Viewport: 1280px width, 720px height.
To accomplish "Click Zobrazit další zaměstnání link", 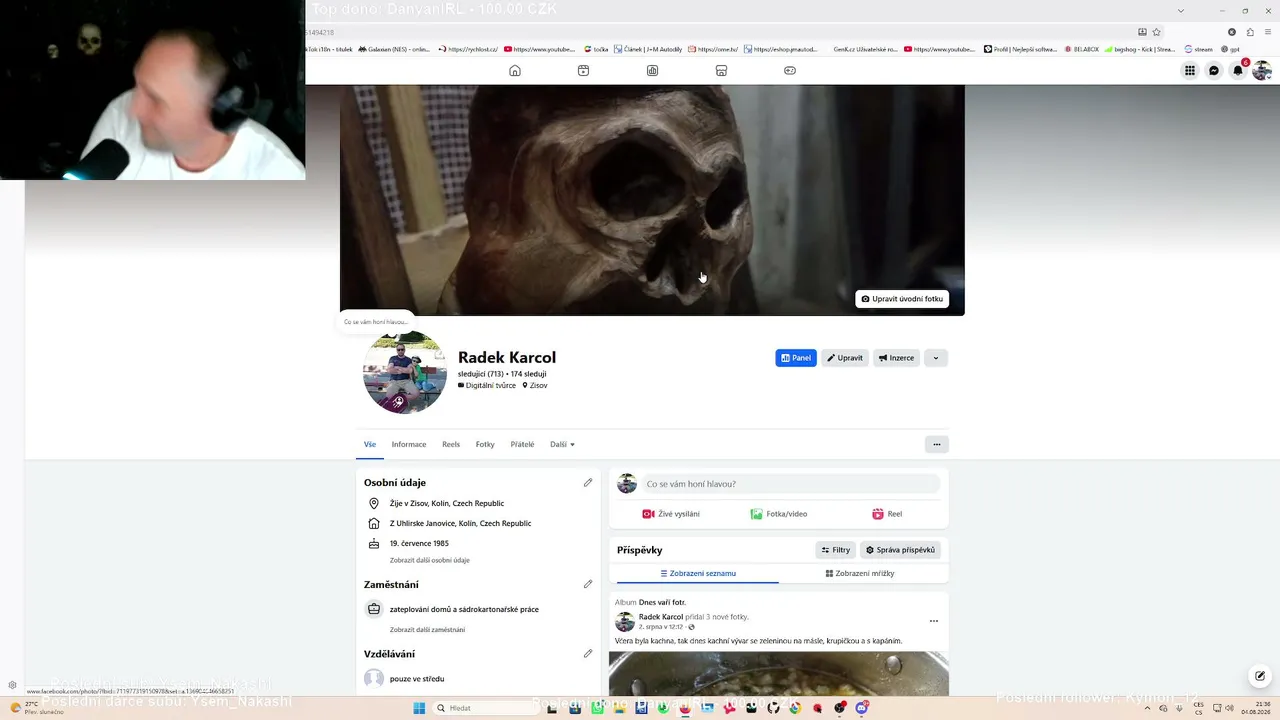I will pos(427,630).
